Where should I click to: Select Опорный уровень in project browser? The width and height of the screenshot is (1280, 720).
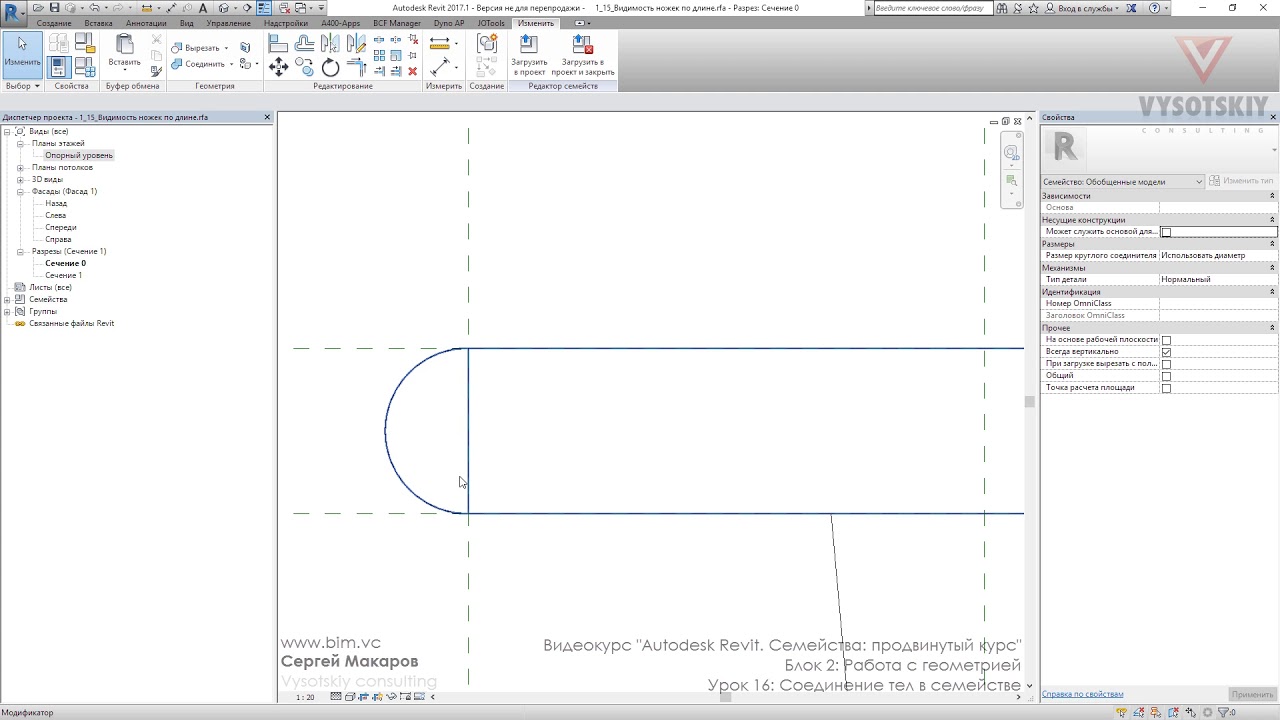point(79,156)
